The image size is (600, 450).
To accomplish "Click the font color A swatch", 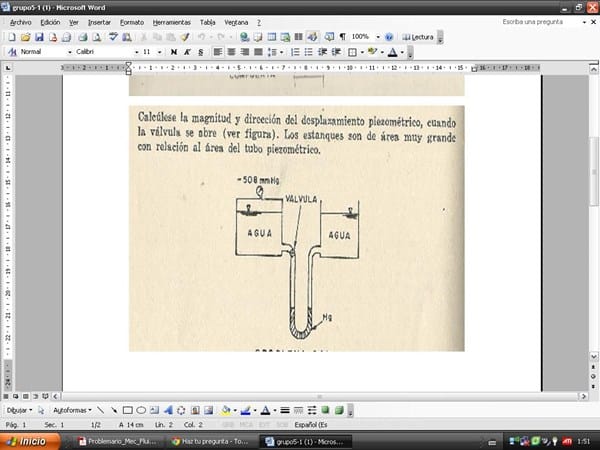I will pos(392,52).
